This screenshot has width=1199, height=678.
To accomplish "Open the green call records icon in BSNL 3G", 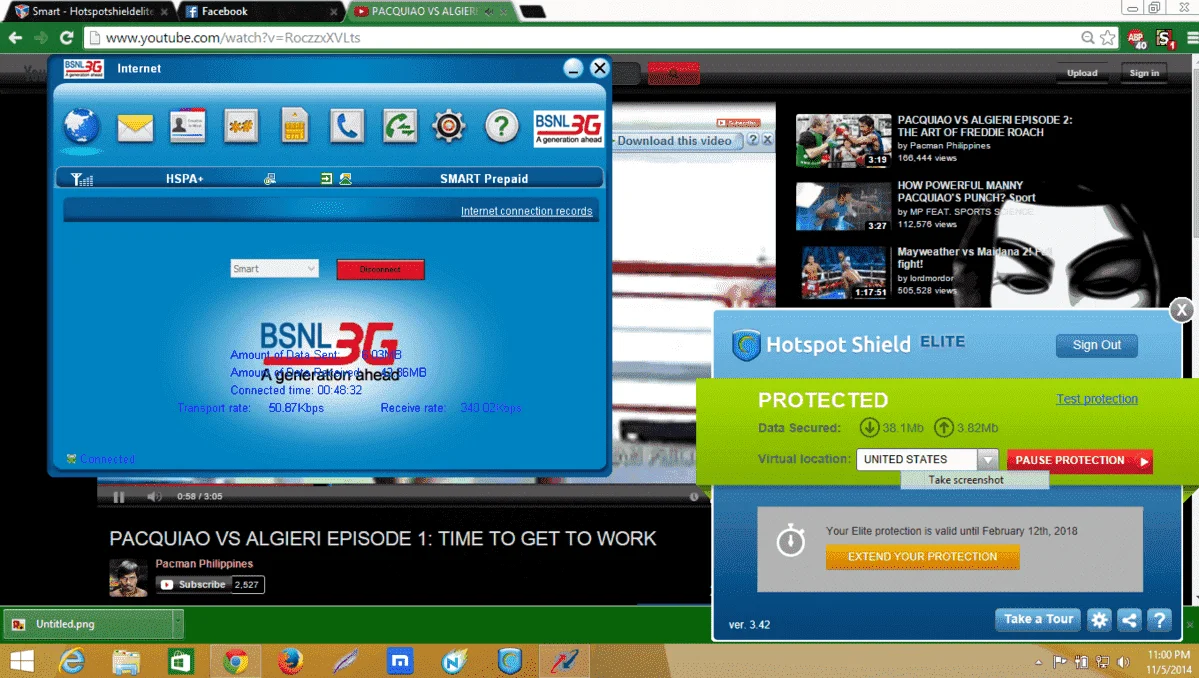I will (400, 126).
